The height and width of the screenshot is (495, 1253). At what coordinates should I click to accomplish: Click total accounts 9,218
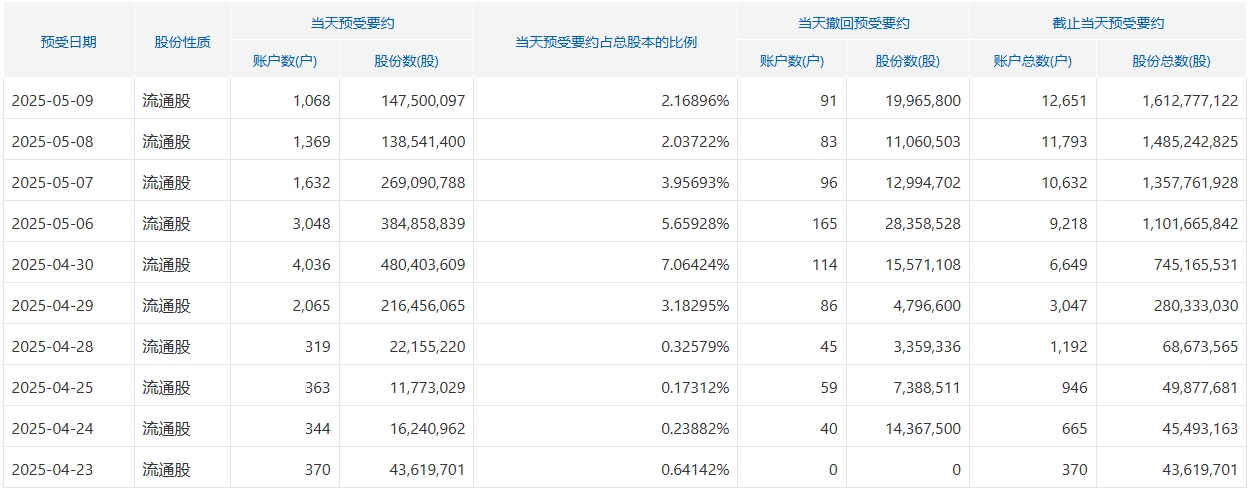coord(1070,224)
